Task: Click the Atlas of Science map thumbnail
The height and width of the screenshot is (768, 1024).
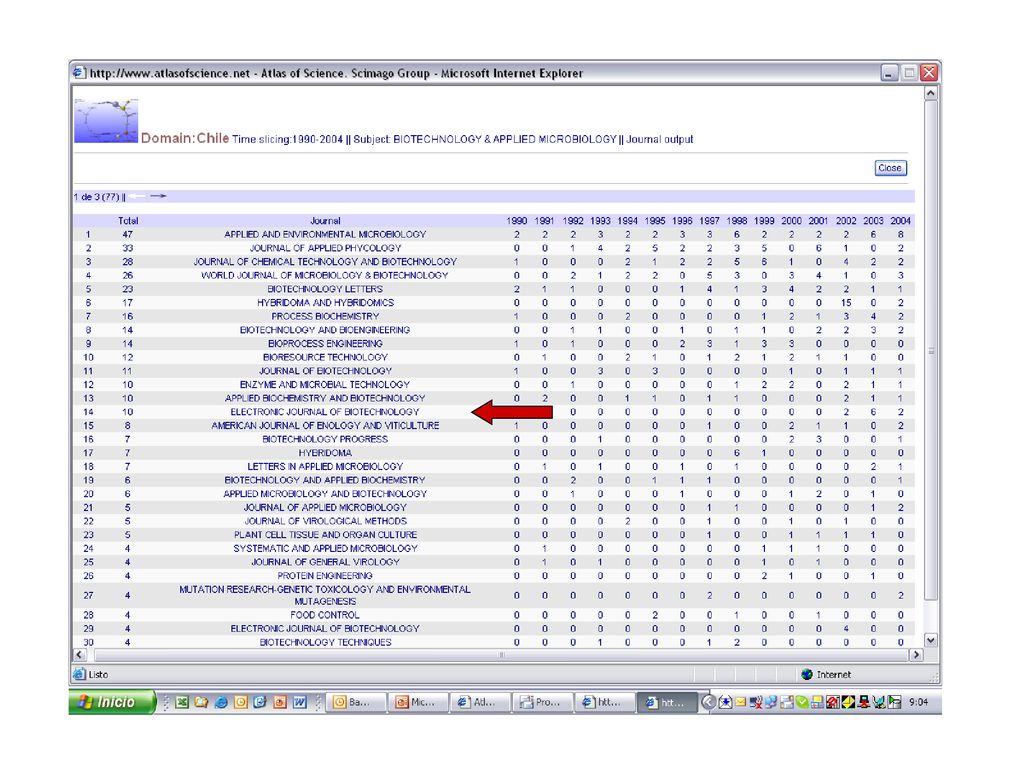Action: tap(106, 121)
